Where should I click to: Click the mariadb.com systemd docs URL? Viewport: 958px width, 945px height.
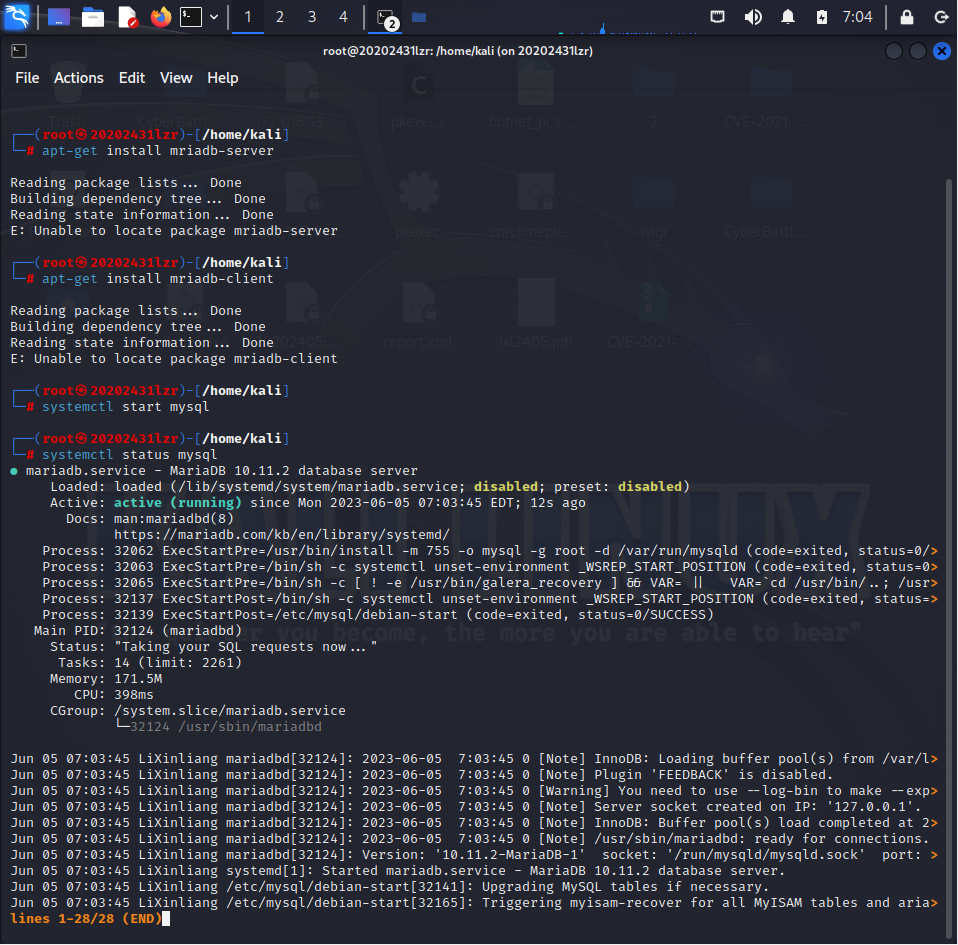point(281,535)
